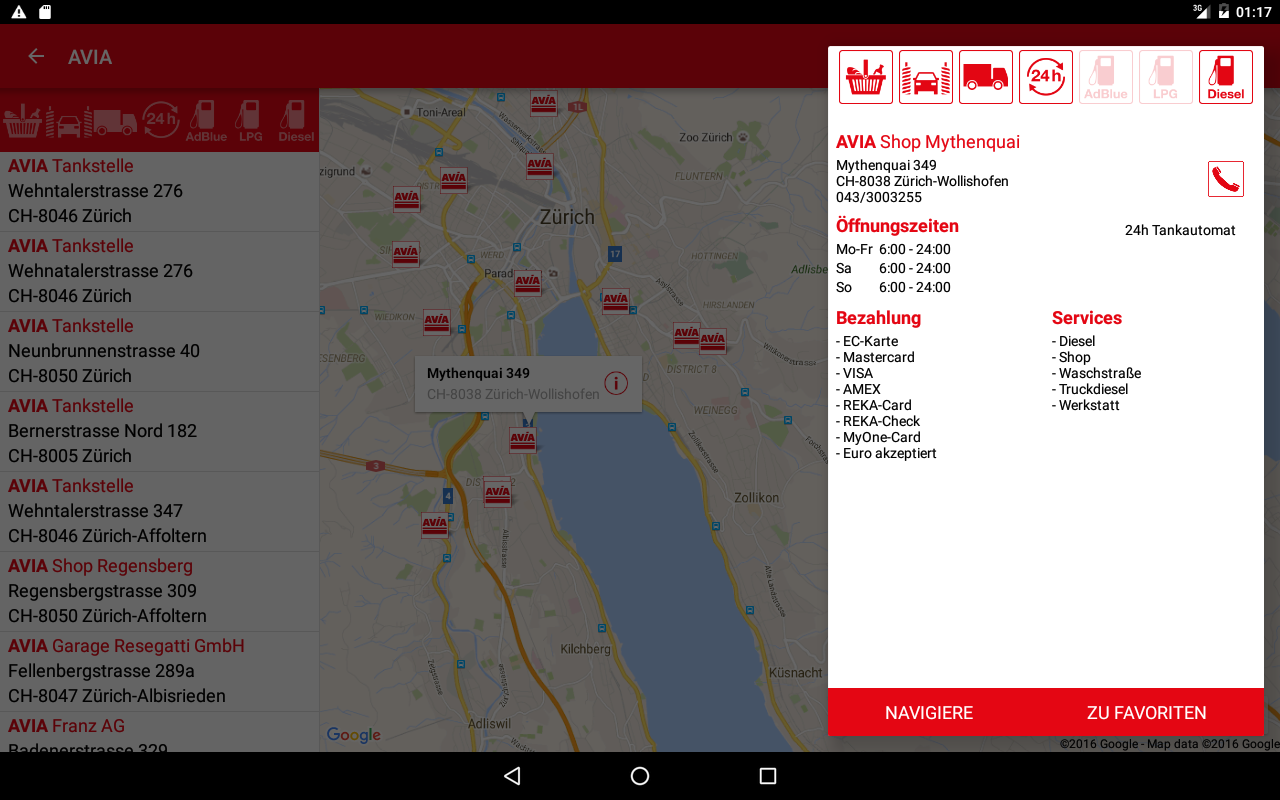Toggle the AdBlue filter above the station list
This screenshot has width=1280, height=800.
(206, 121)
